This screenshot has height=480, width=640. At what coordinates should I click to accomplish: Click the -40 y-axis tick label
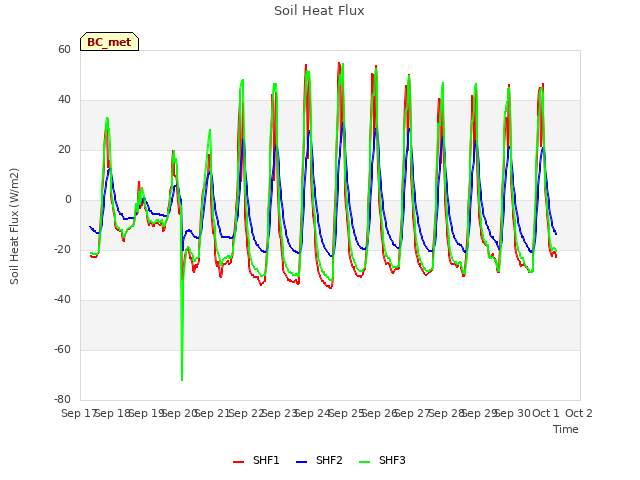(62, 300)
